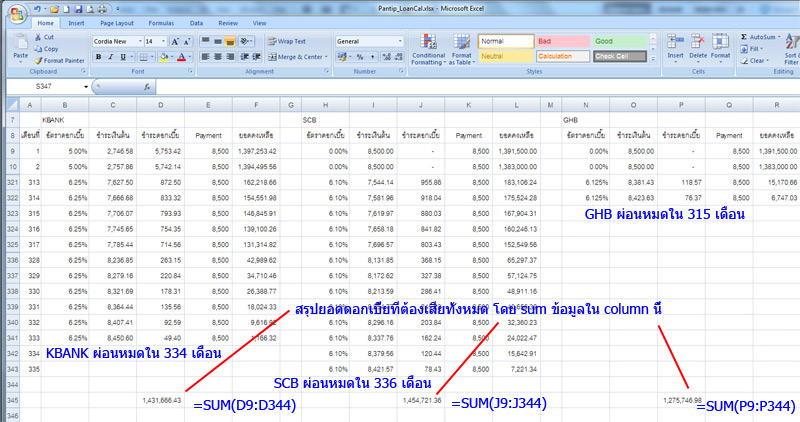Open the font size 14 dropdown
800x422 pixels.
(x=163, y=41)
